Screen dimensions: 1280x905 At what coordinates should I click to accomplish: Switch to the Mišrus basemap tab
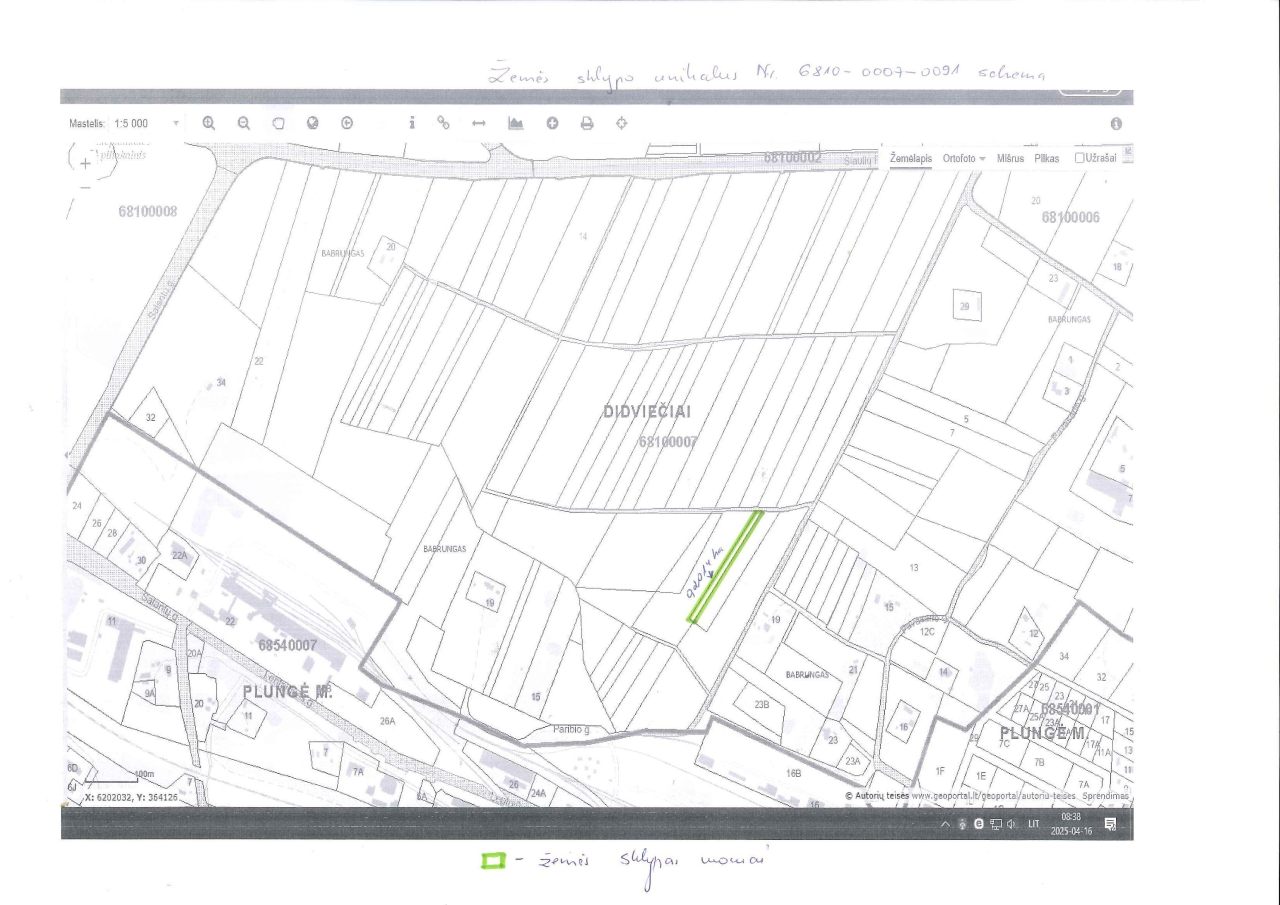point(1010,158)
